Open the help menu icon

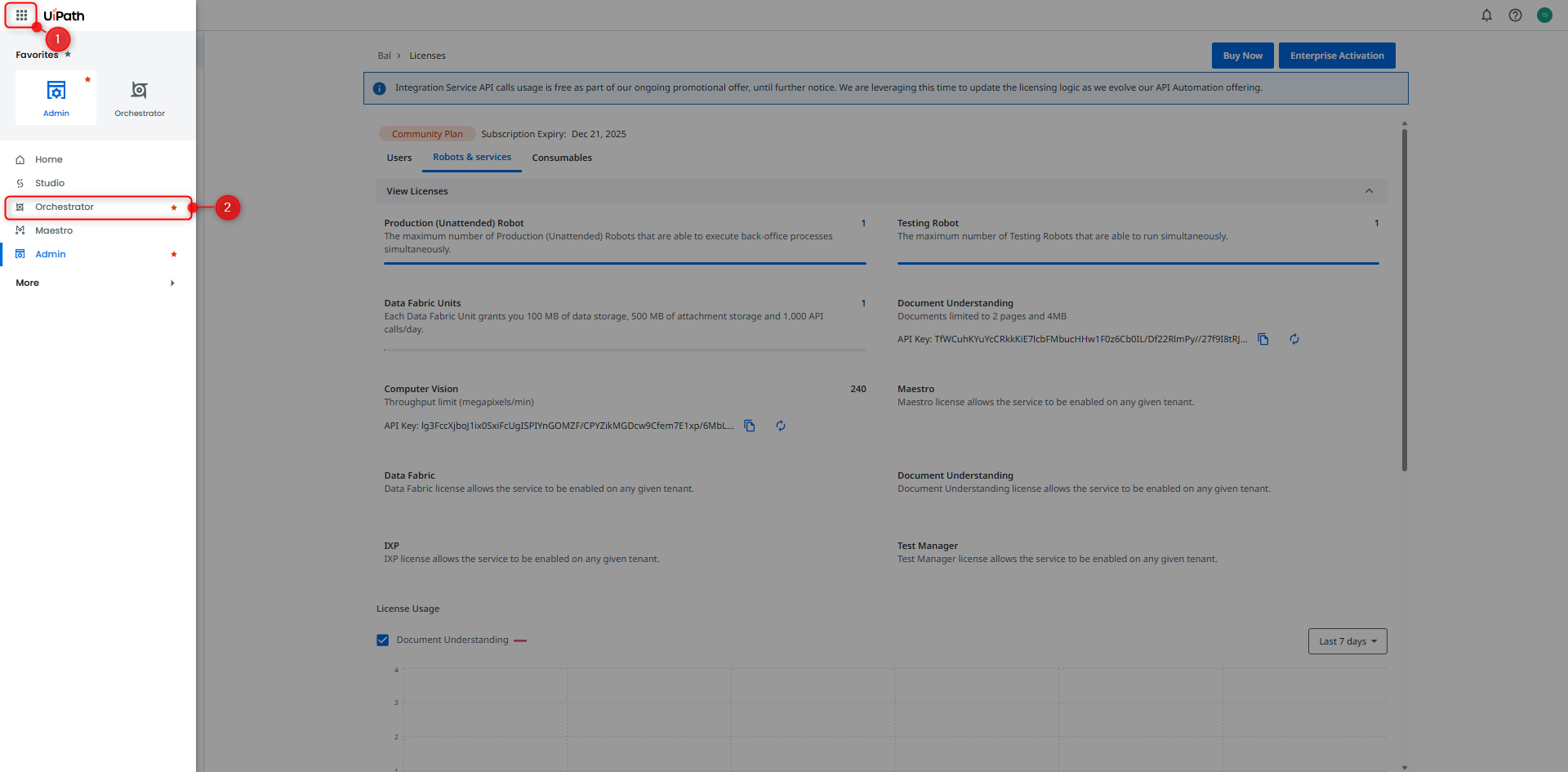point(1515,16)
